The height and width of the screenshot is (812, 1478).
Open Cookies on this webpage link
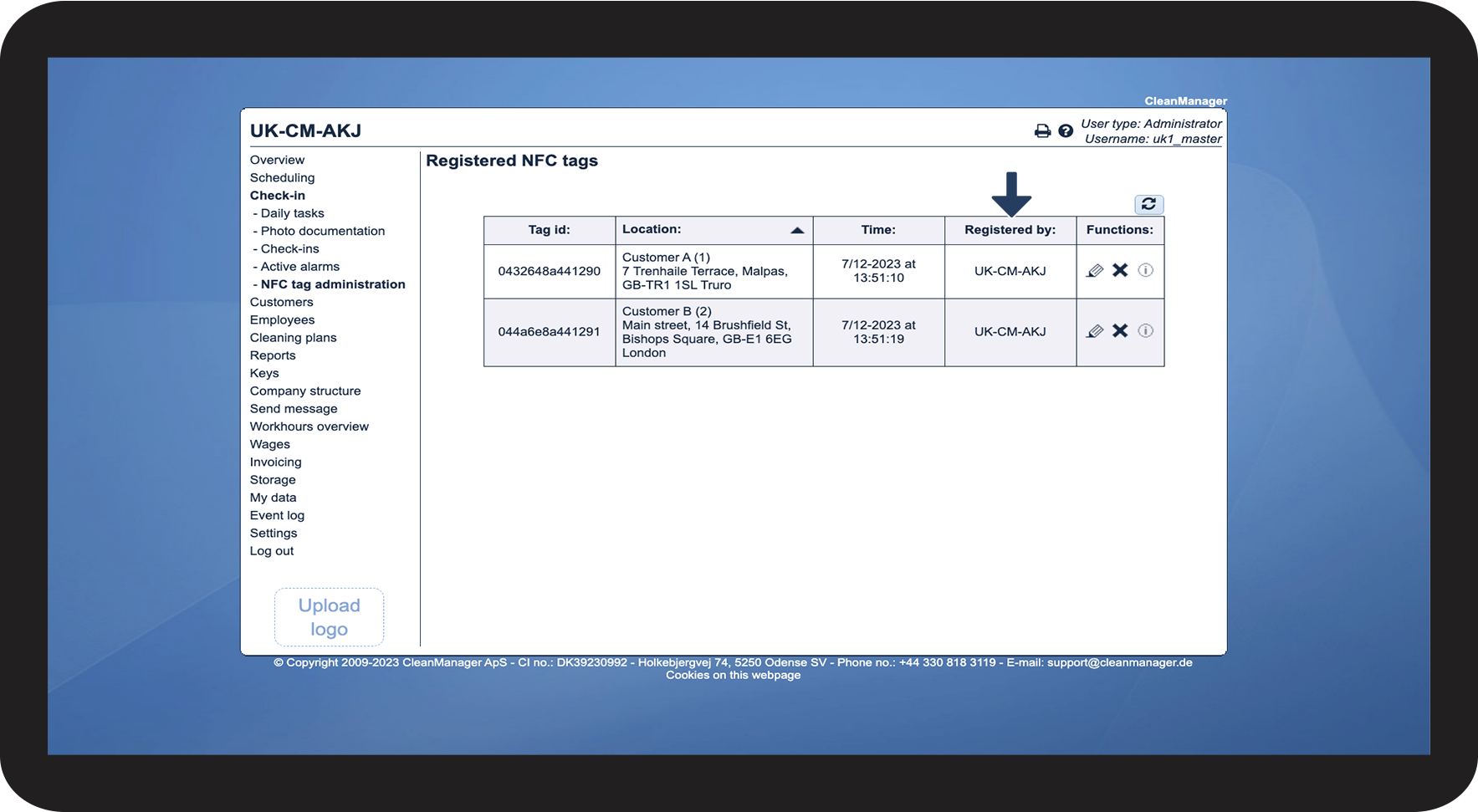[733, 676]
